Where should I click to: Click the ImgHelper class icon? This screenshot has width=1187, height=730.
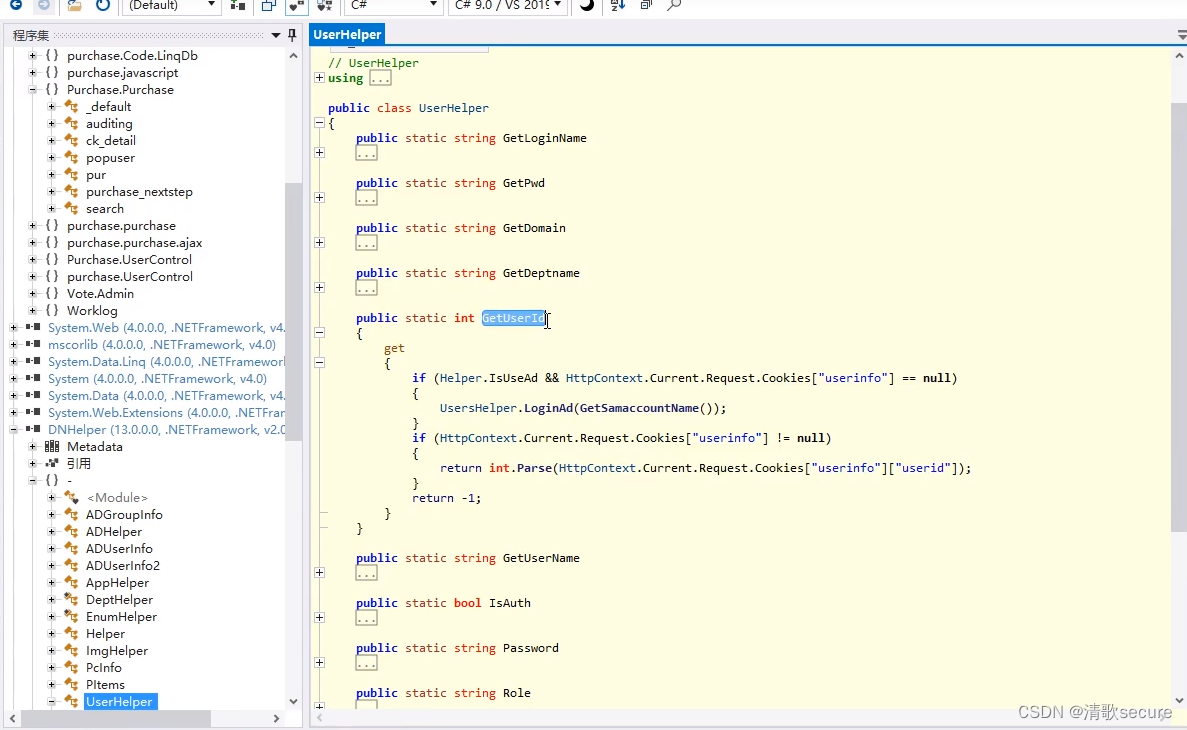71,650
